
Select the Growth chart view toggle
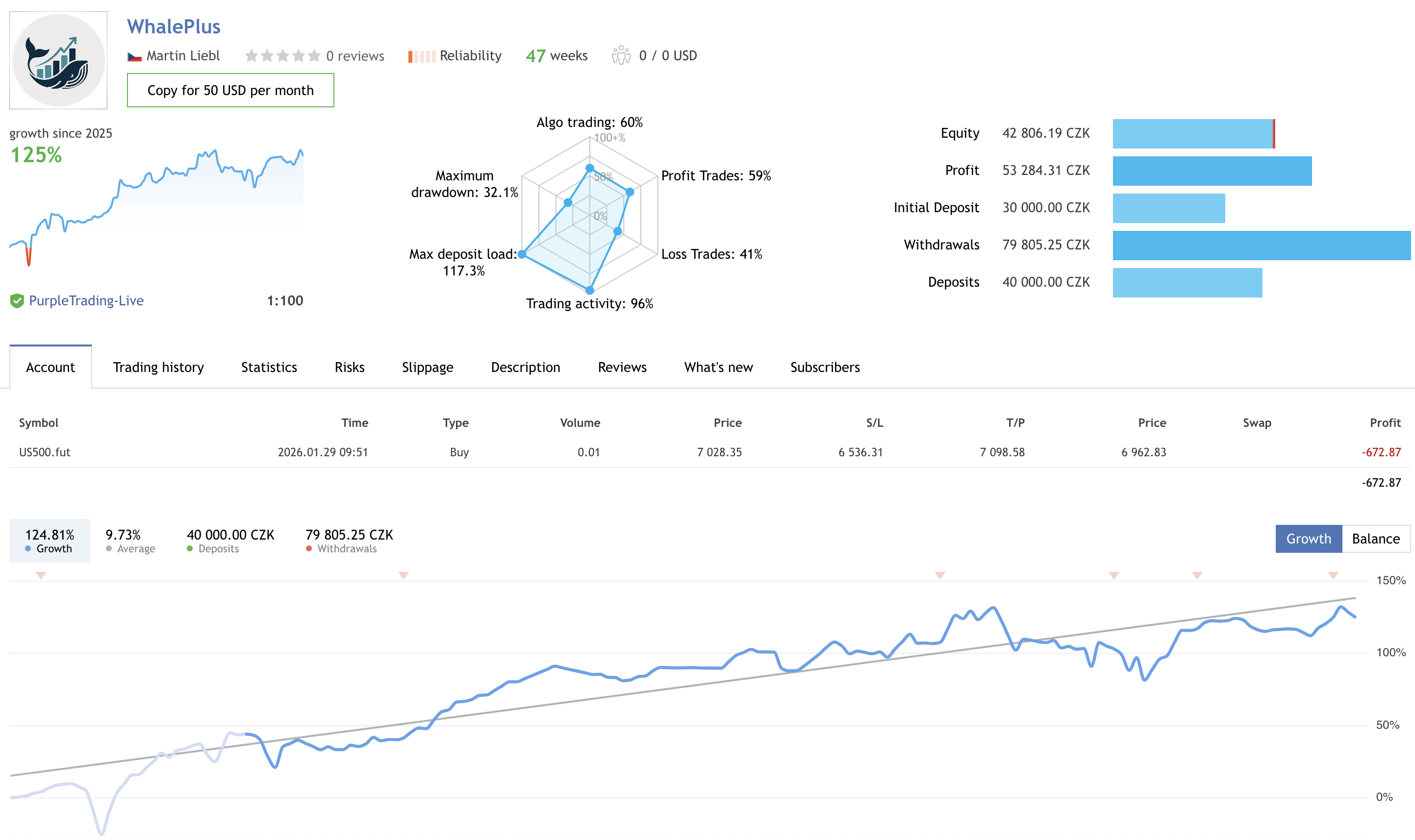[1308, 538]
